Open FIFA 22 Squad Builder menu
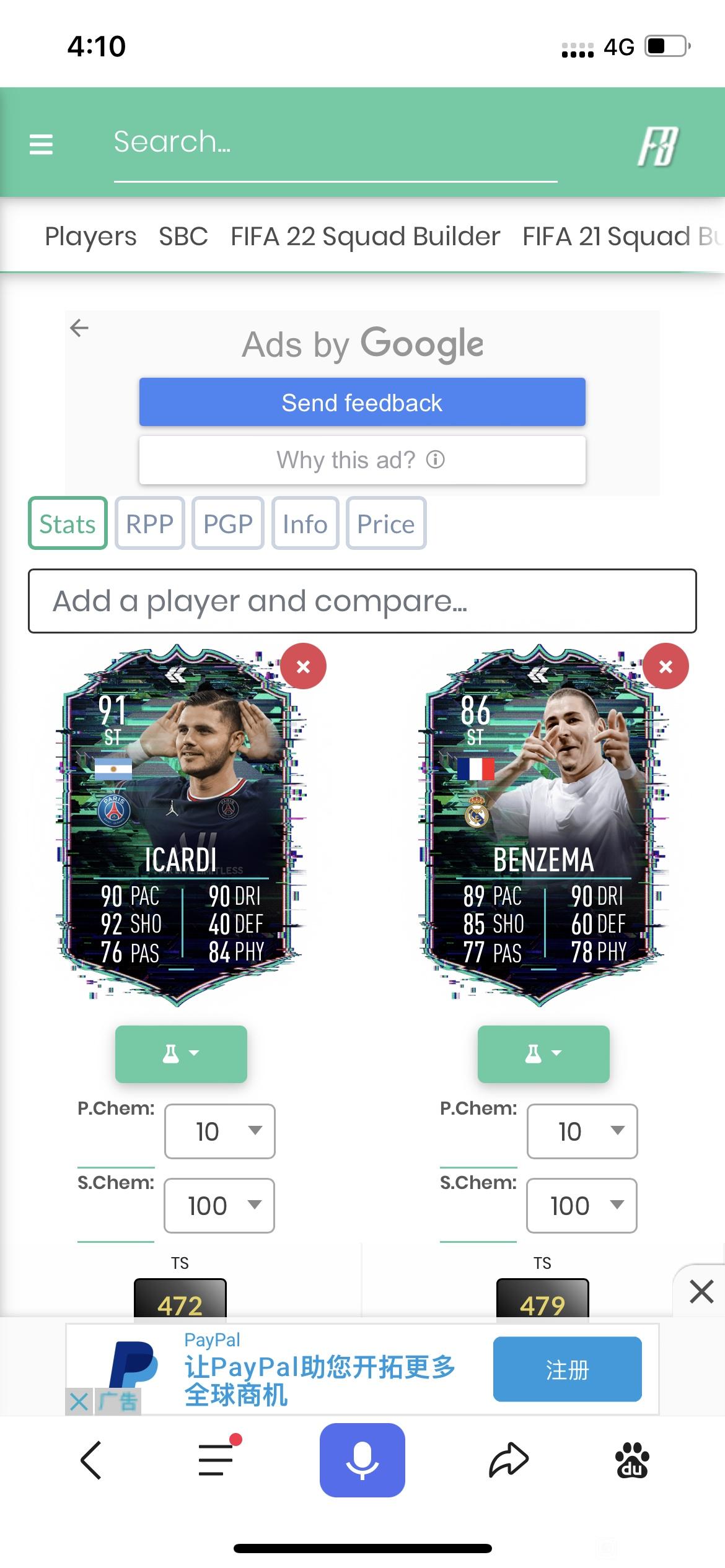 365,236
